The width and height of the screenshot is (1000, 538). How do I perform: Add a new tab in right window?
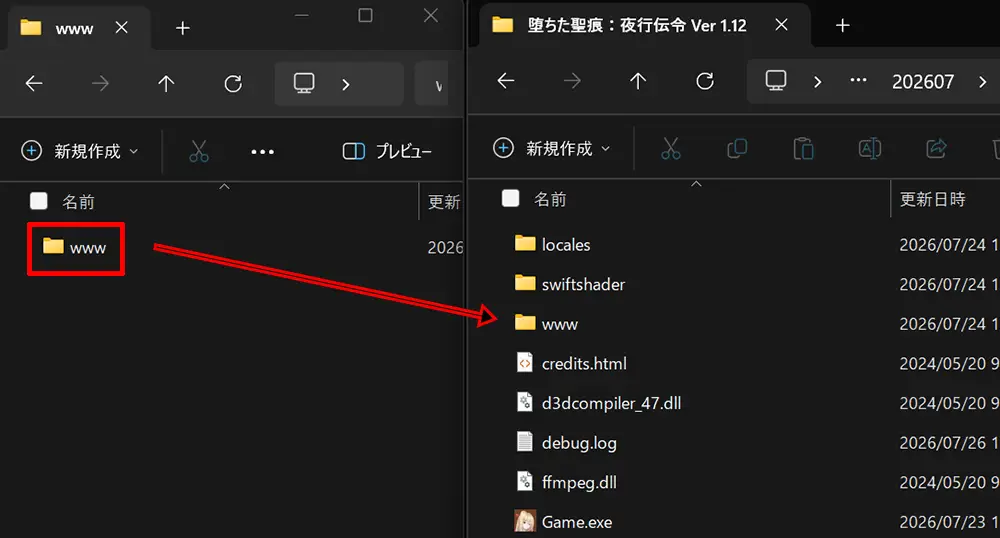[842, 25]
